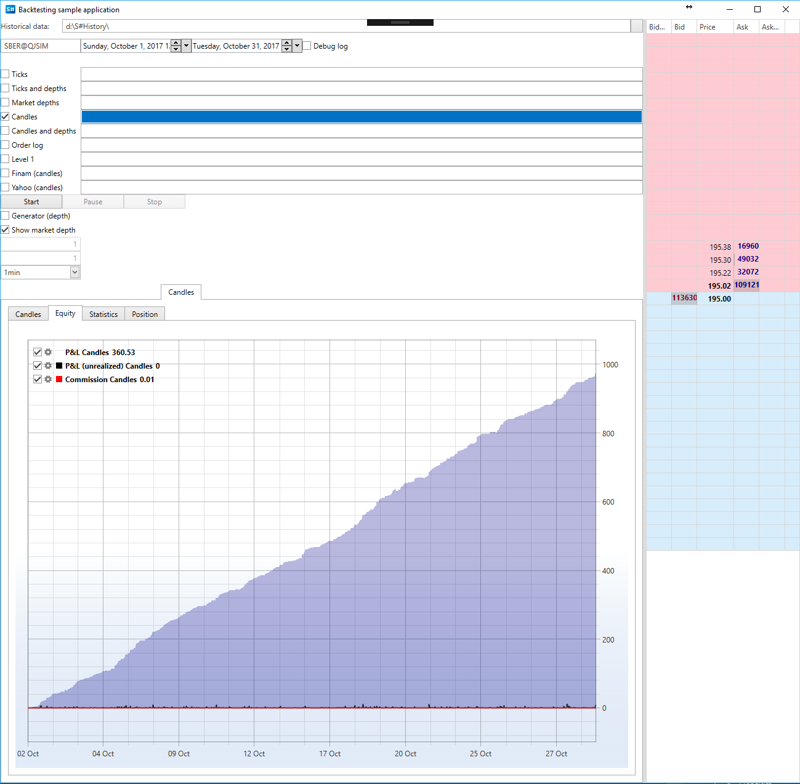Image resolution: width=800 pixels, height=784 pixels.
Task: Open the 1min timeframe dropdown
Action: click(75, 272)
